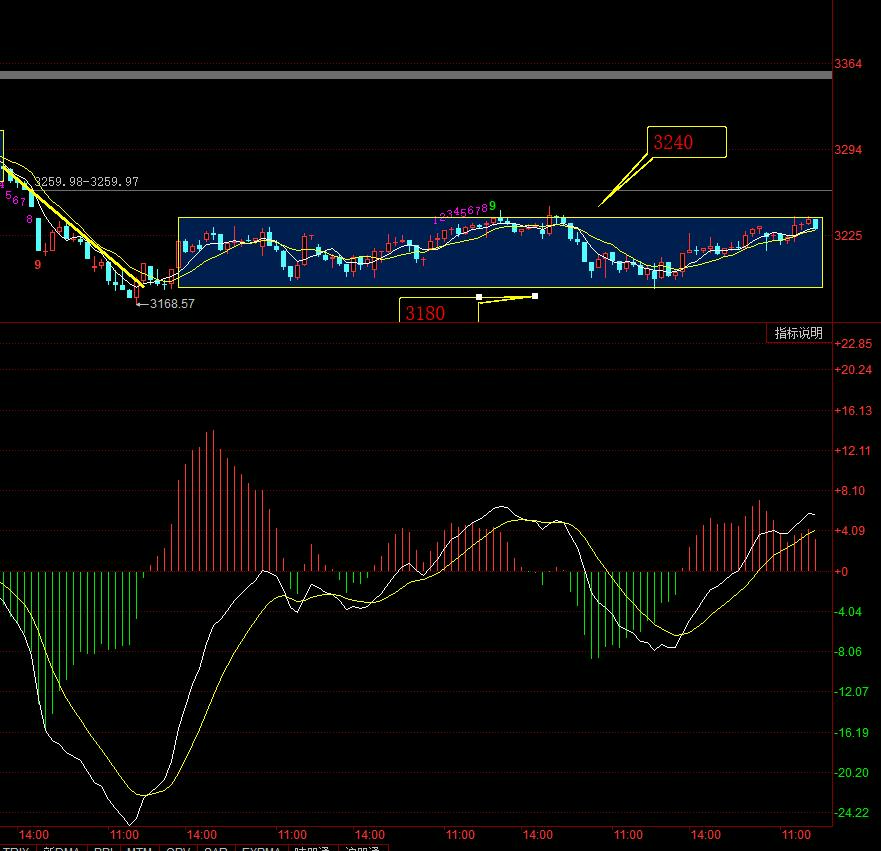Viewport: 881px width, 851px height.
Task: Switch to the MTM indicator tab
Action: (x=137, y=848)
